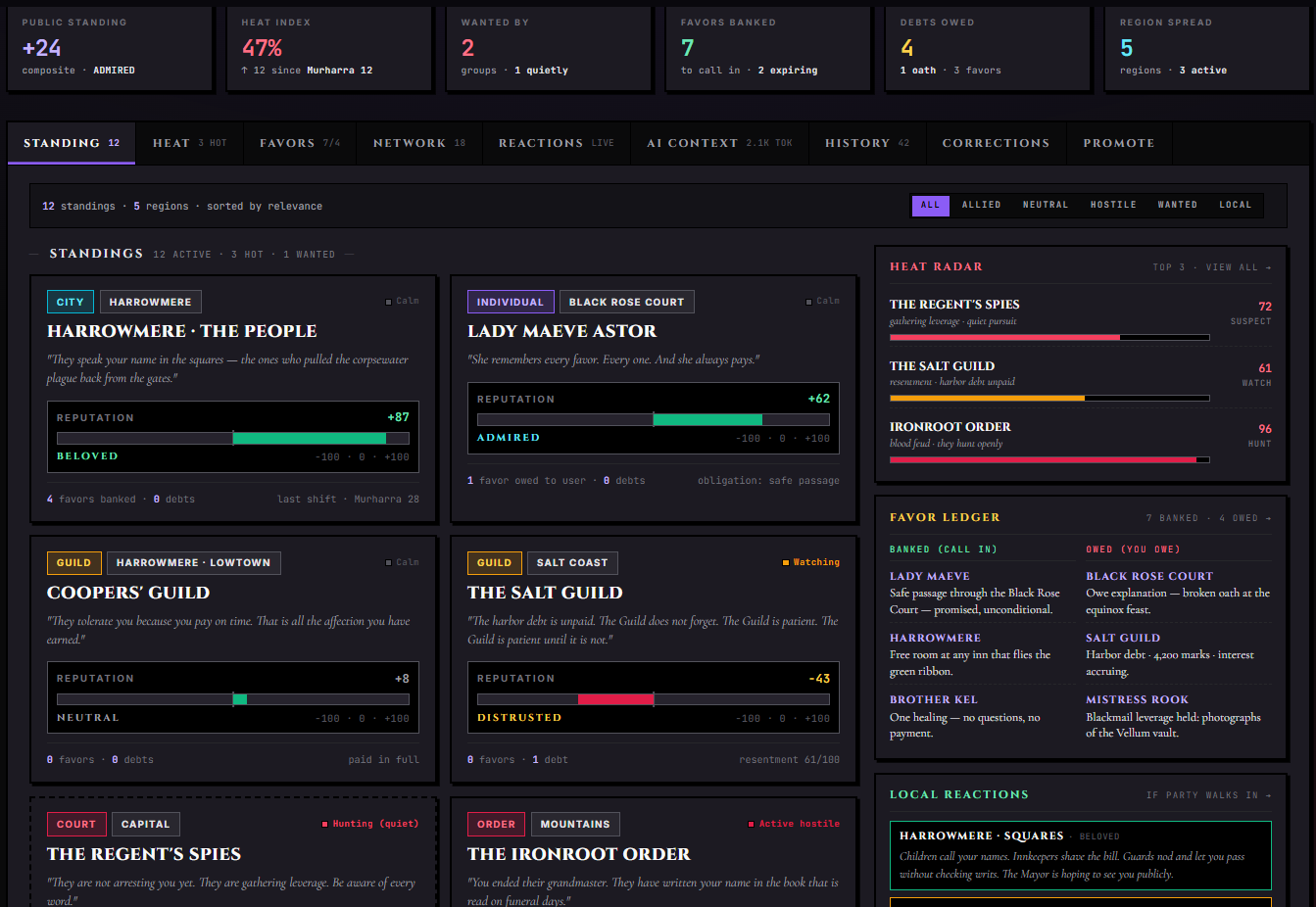Select Black Rose Court owed entry
Viewport: 1316px width, 907px height.
pos(1179,593)
